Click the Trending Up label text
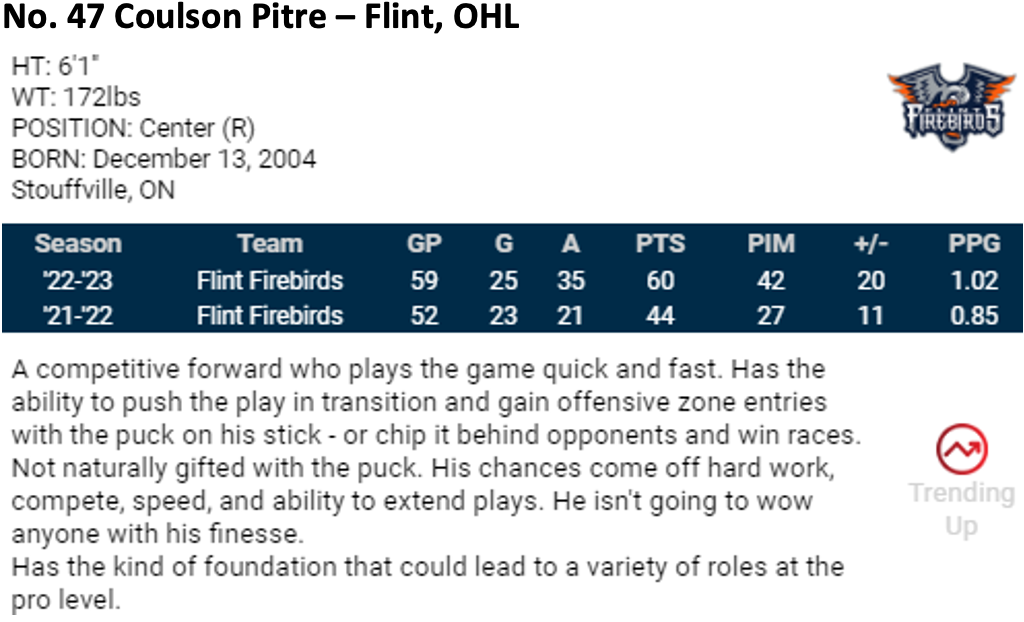This screenshot has height=622, width=1024. point(961,509)
